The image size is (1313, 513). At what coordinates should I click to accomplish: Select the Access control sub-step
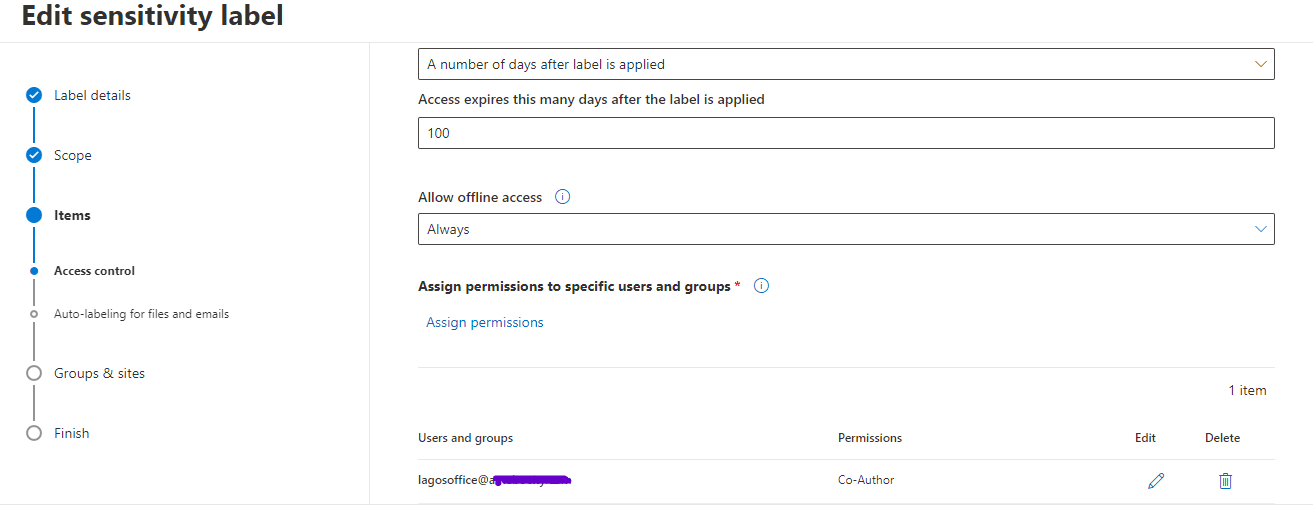[x=94, y=271]
